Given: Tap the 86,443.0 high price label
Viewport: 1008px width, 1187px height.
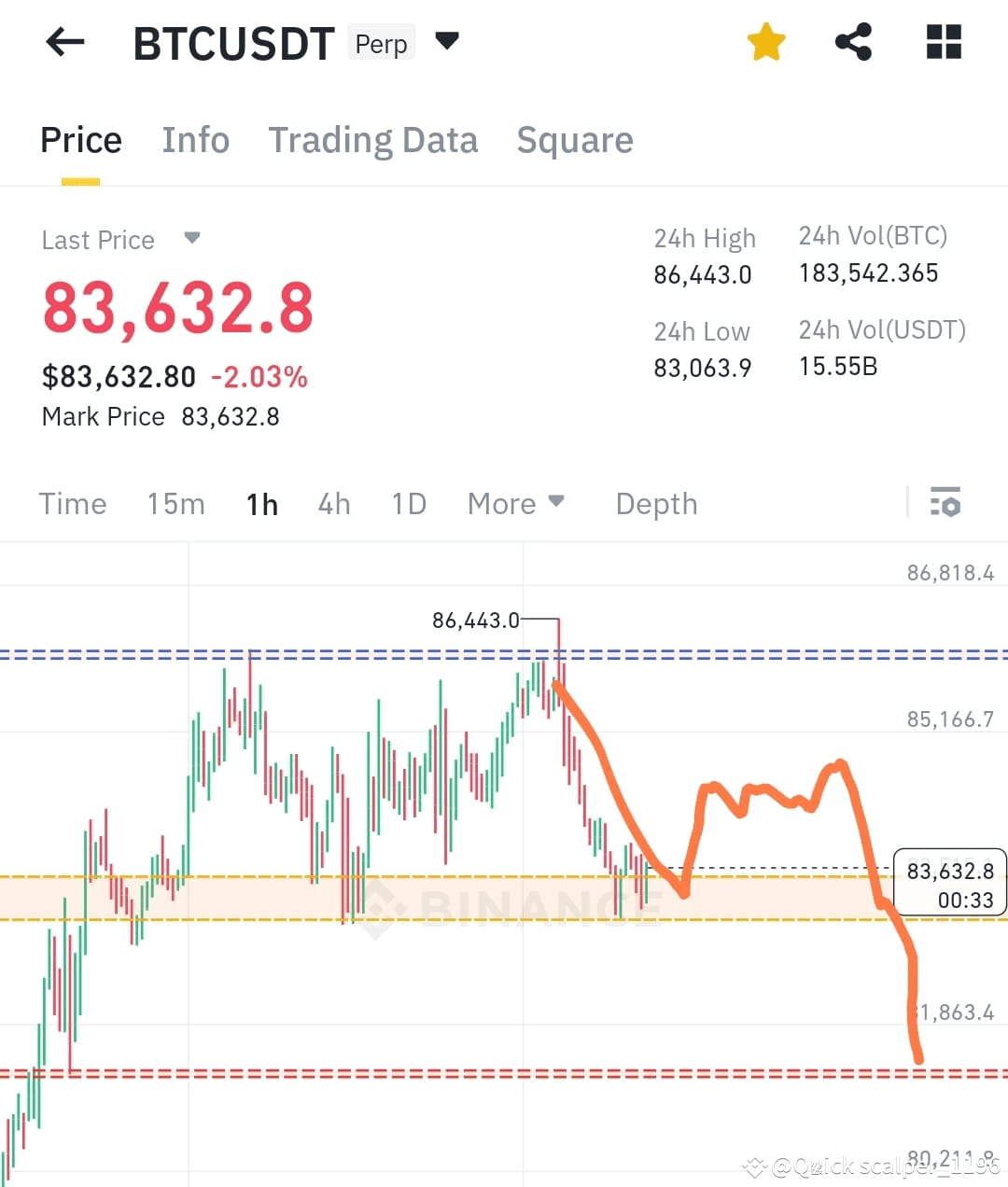Looking at the screenshot, I should 476,620.
